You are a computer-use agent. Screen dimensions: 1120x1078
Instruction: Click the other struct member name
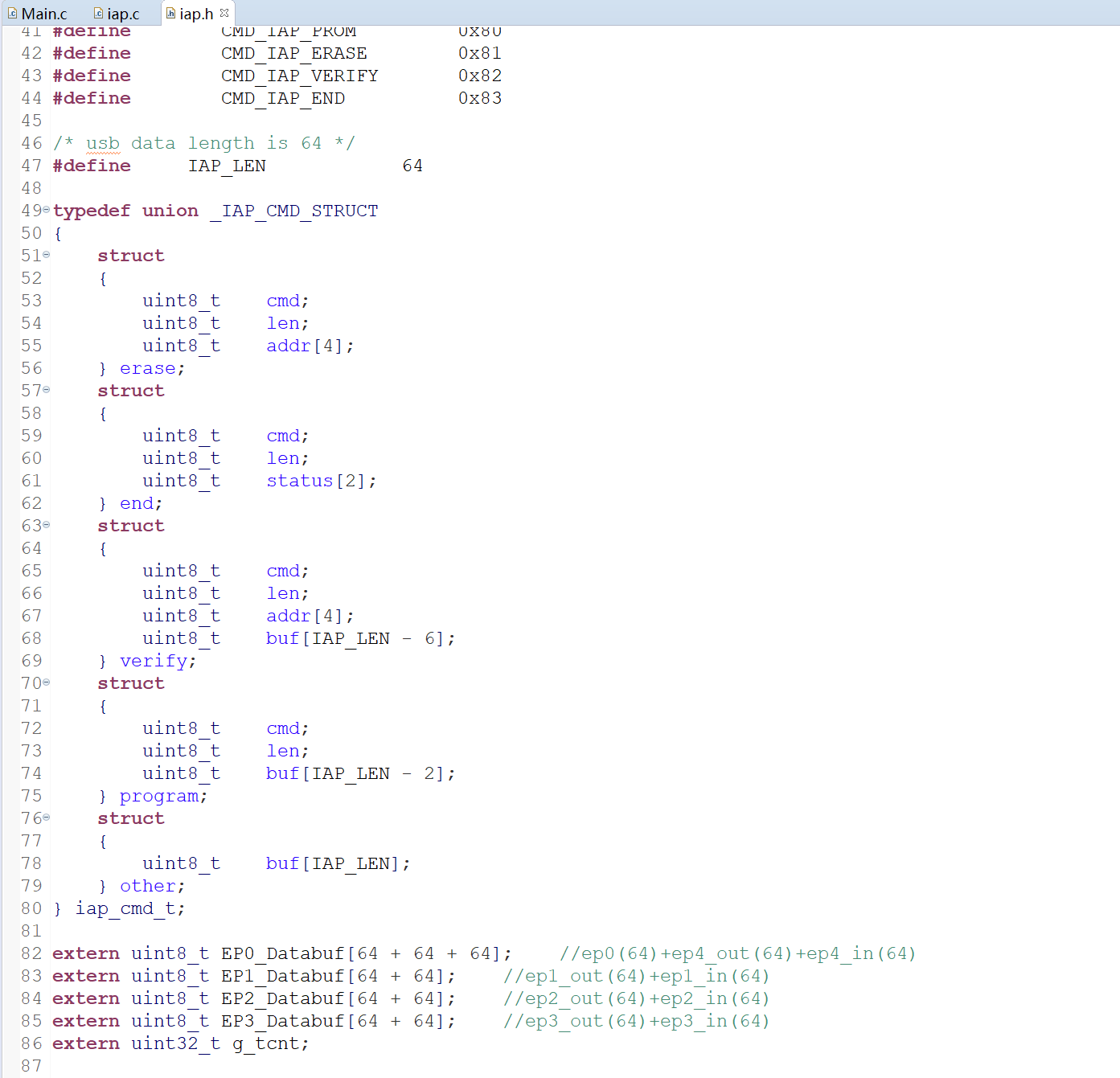click(148, 886)
